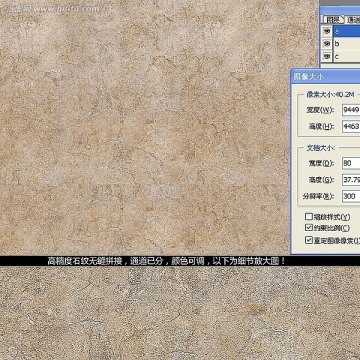Click the 图像大小 dialog title bar
The image size is (360, 360).
325,76
